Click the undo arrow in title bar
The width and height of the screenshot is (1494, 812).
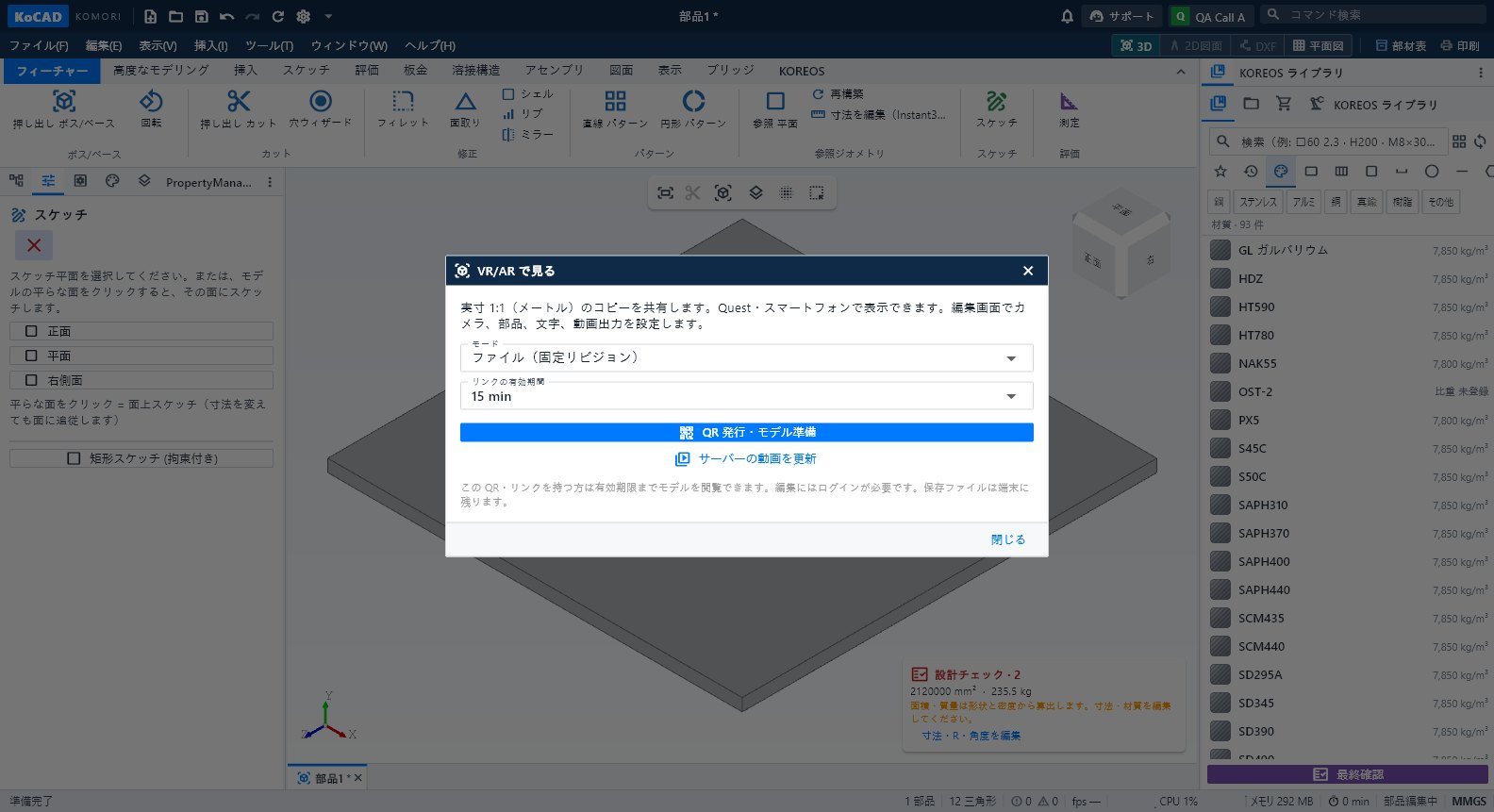click(226, 16)
